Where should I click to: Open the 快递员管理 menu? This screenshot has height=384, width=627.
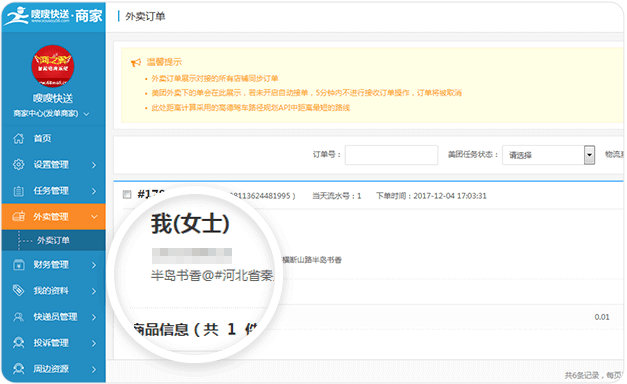55,317
